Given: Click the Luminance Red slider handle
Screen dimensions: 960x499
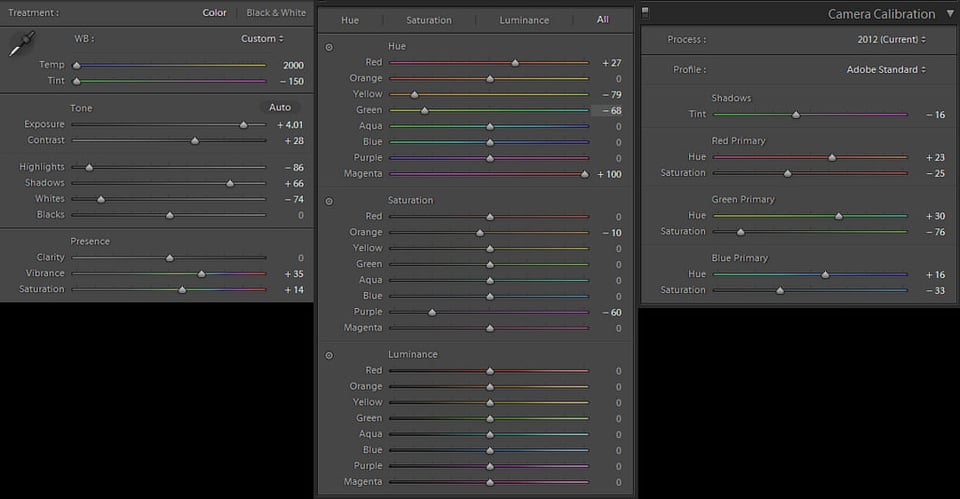Looking at the screenshot, I should 490,371.
